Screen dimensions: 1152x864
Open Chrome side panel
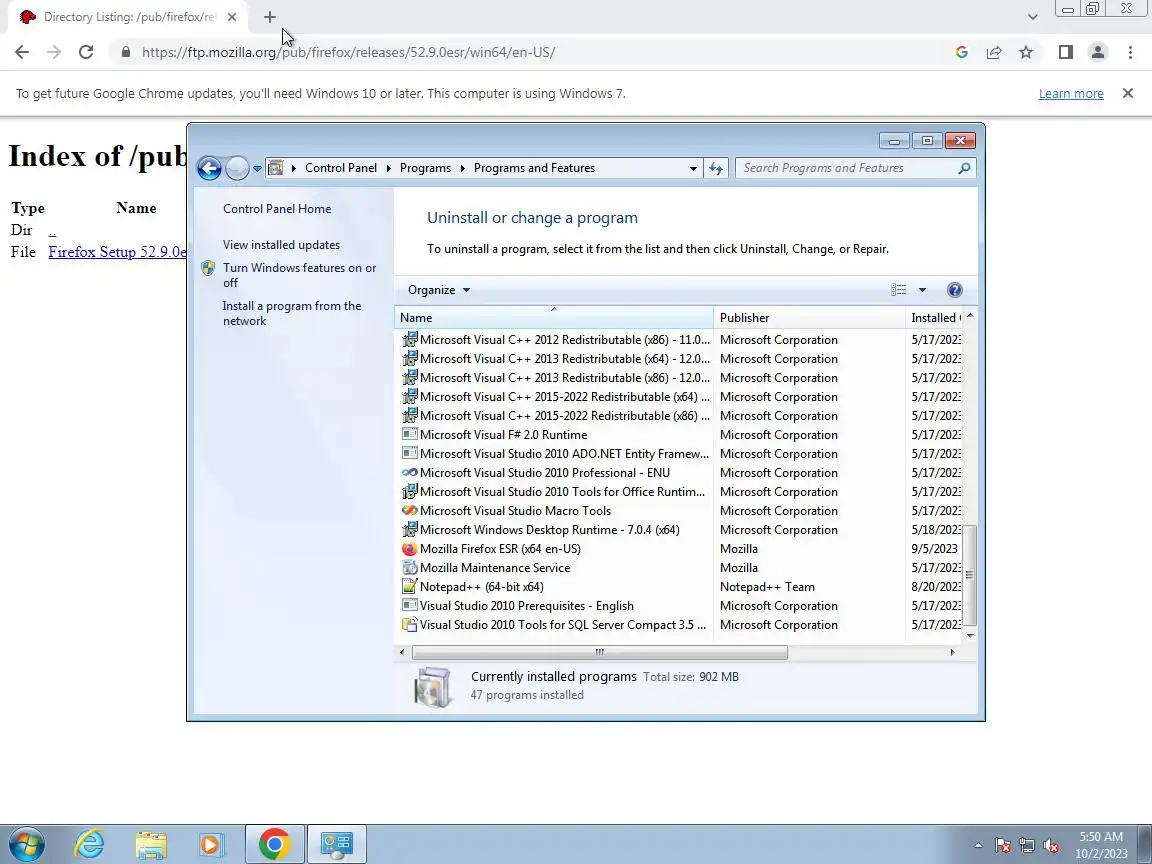[x=1065, y=52]
